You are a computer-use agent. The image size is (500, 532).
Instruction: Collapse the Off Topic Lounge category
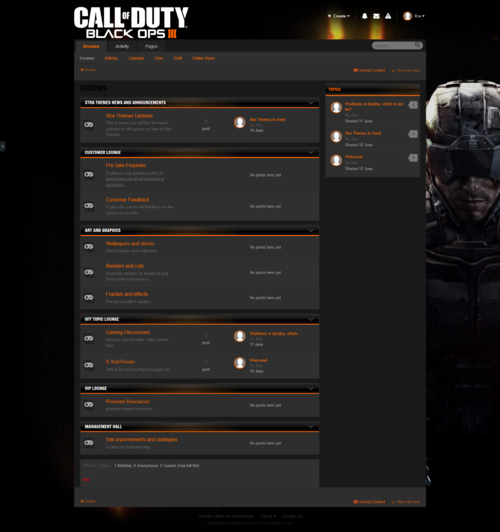(x=311, y=319)
